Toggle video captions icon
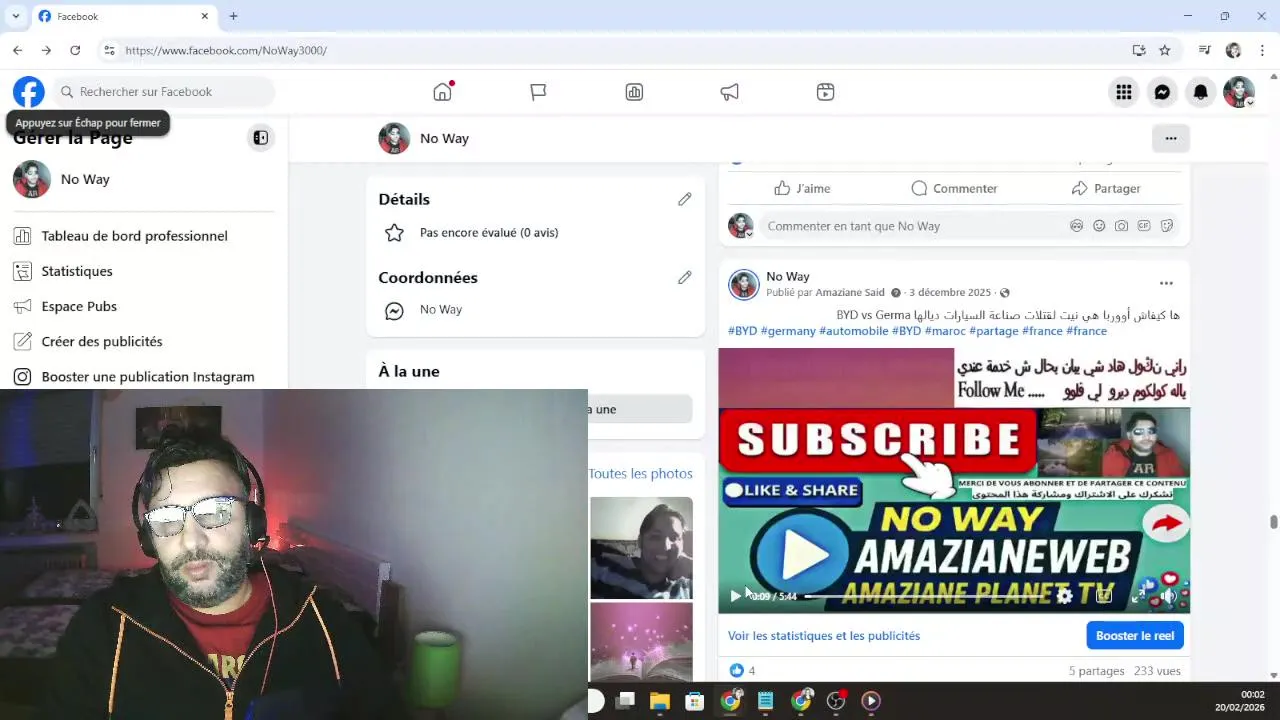The height and width of the screenshot is (720, 1280). [1104, 596]
